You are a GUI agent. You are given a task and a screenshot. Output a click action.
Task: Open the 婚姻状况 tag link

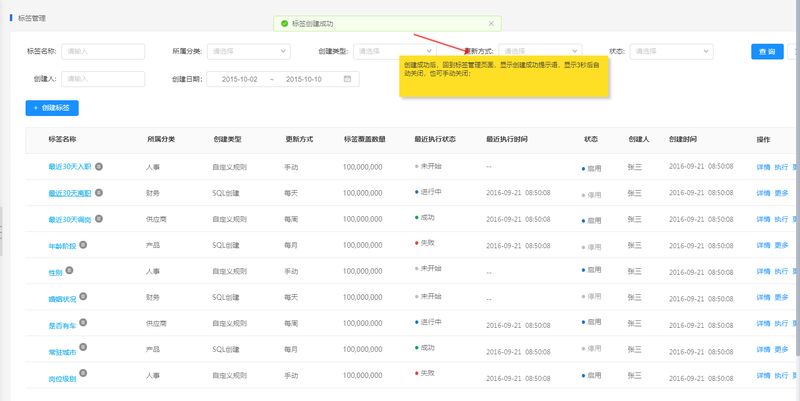pyautogui.click(x=62, y=298)
